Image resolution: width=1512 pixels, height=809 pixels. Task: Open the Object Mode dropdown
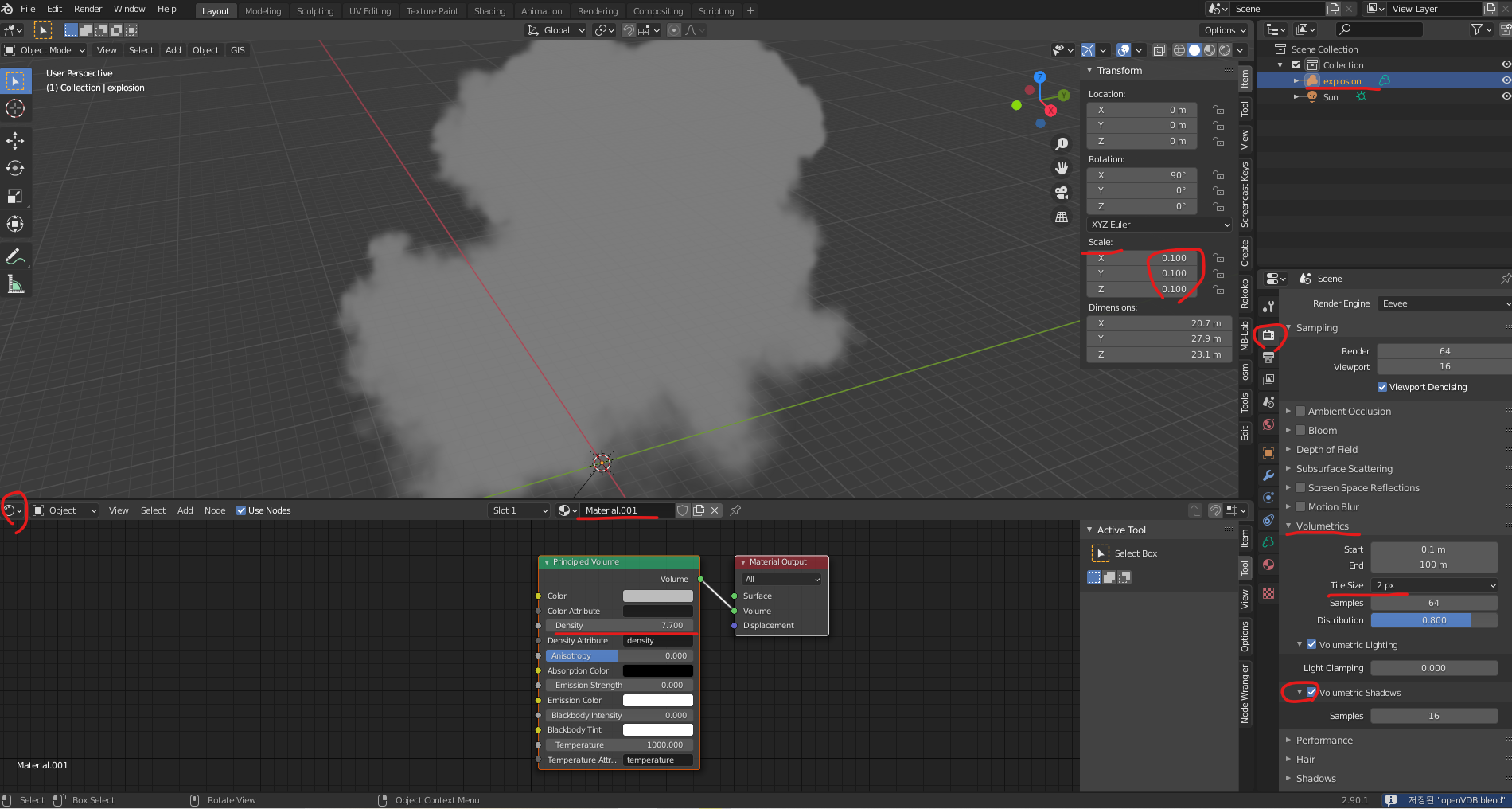[x=45, y=50]
